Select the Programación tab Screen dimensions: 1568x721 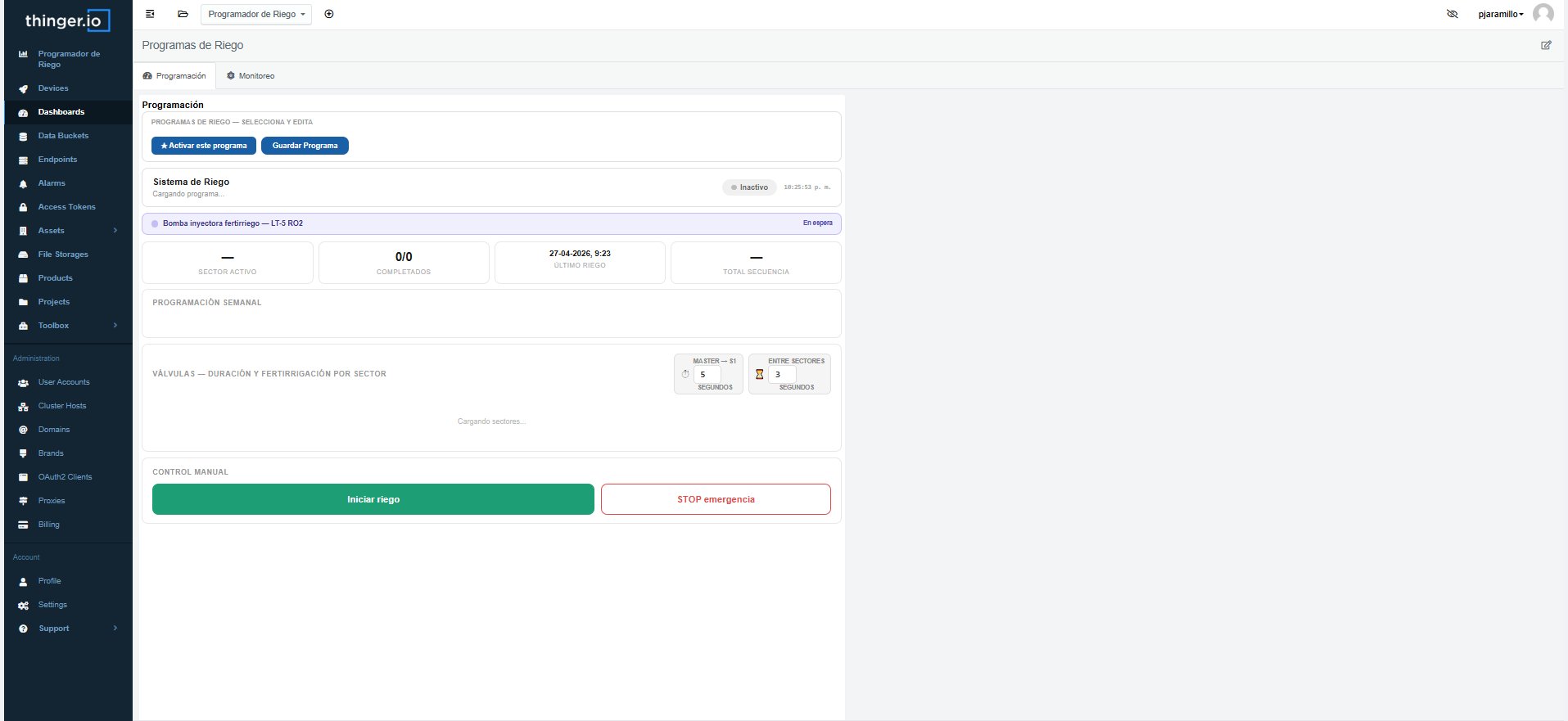point(174,76)
